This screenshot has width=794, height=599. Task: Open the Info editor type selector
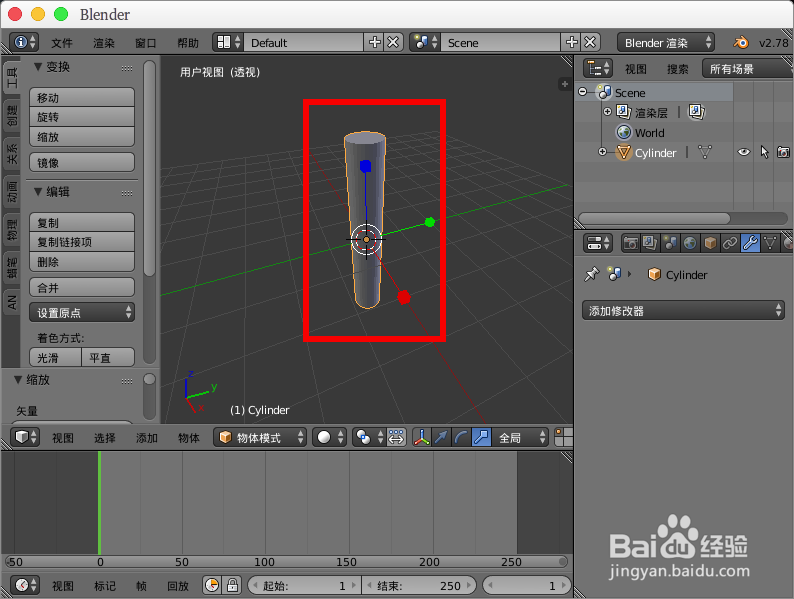tap(25, 42)
